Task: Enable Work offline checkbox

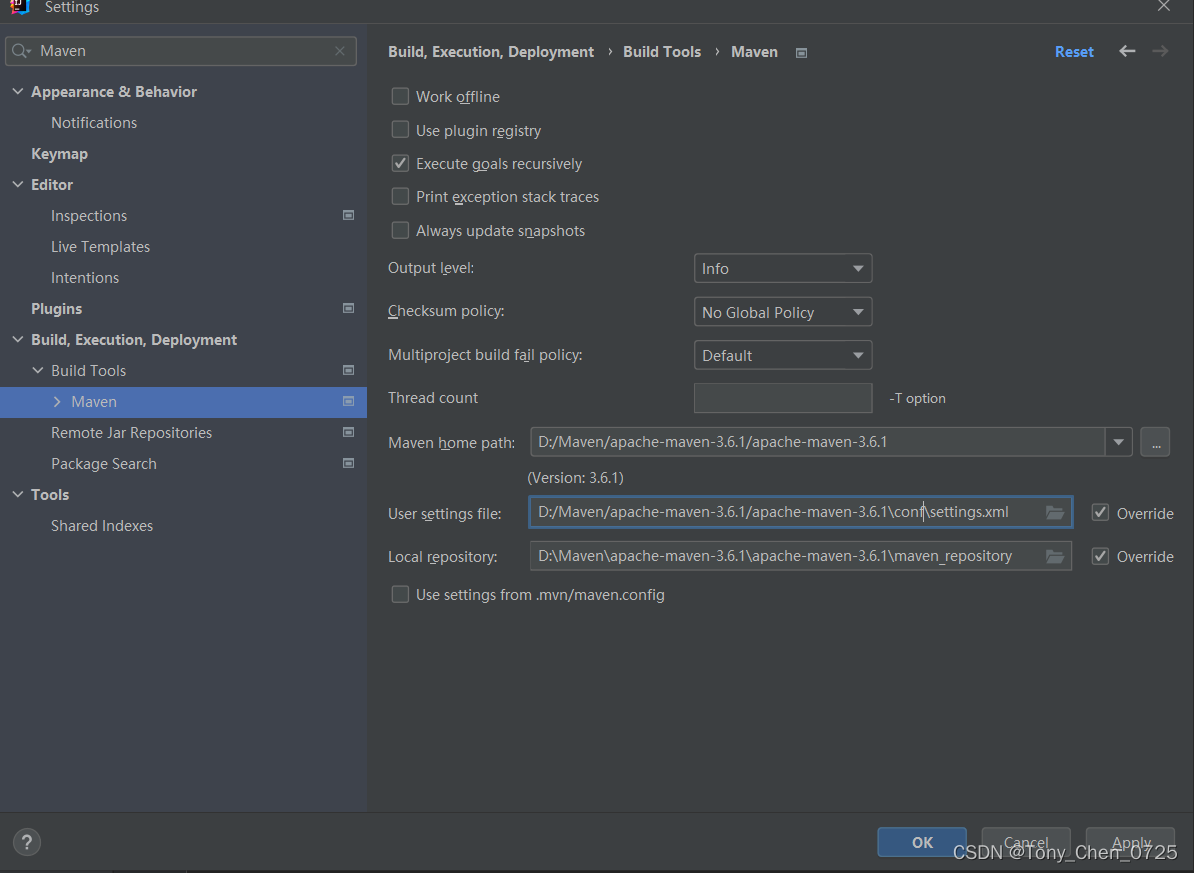Action: point(400,96)
